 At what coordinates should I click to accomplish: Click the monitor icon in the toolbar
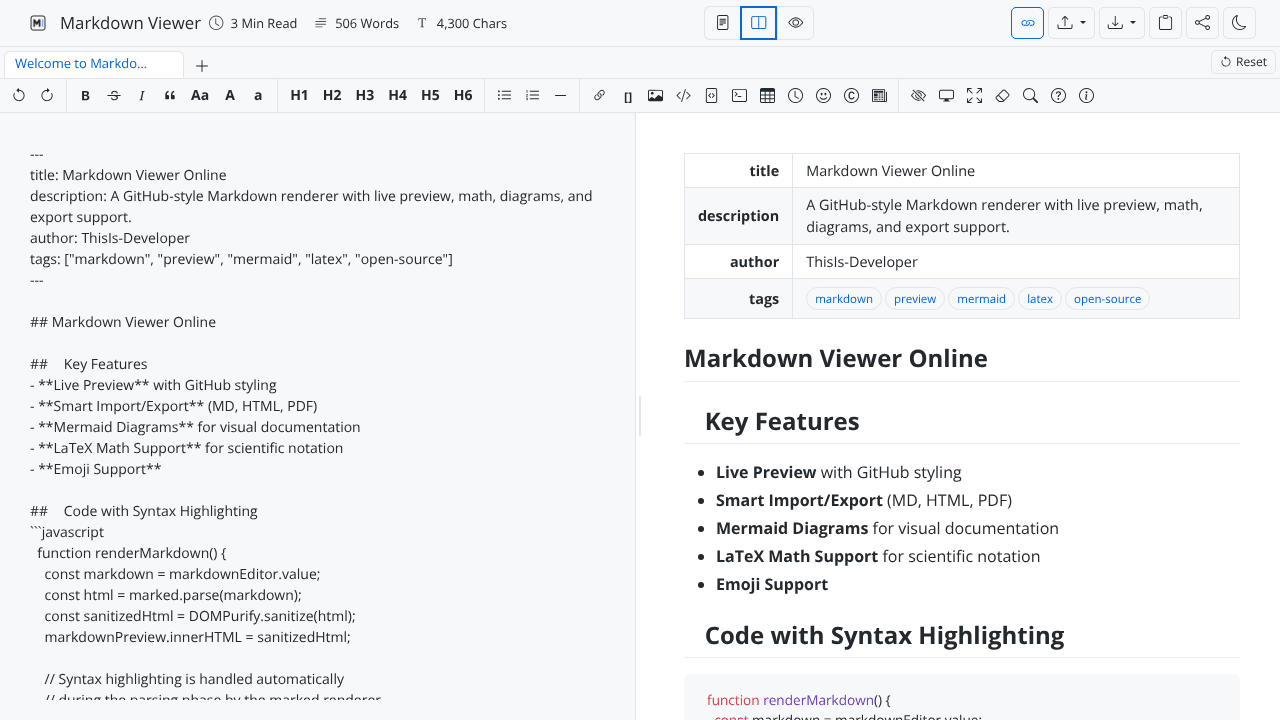[947, 96]
